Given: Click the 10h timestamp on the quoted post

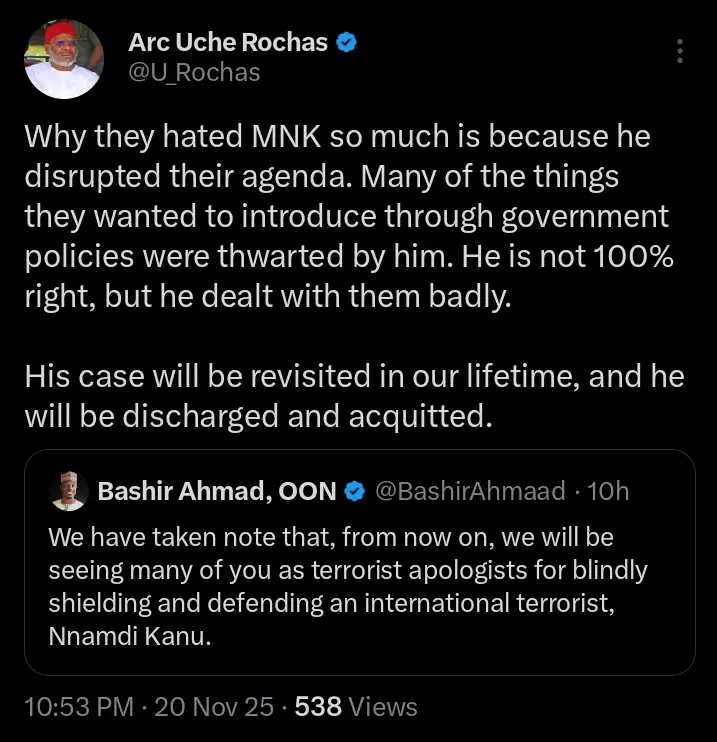Looking at the screenshot, I should click(608, 491).
